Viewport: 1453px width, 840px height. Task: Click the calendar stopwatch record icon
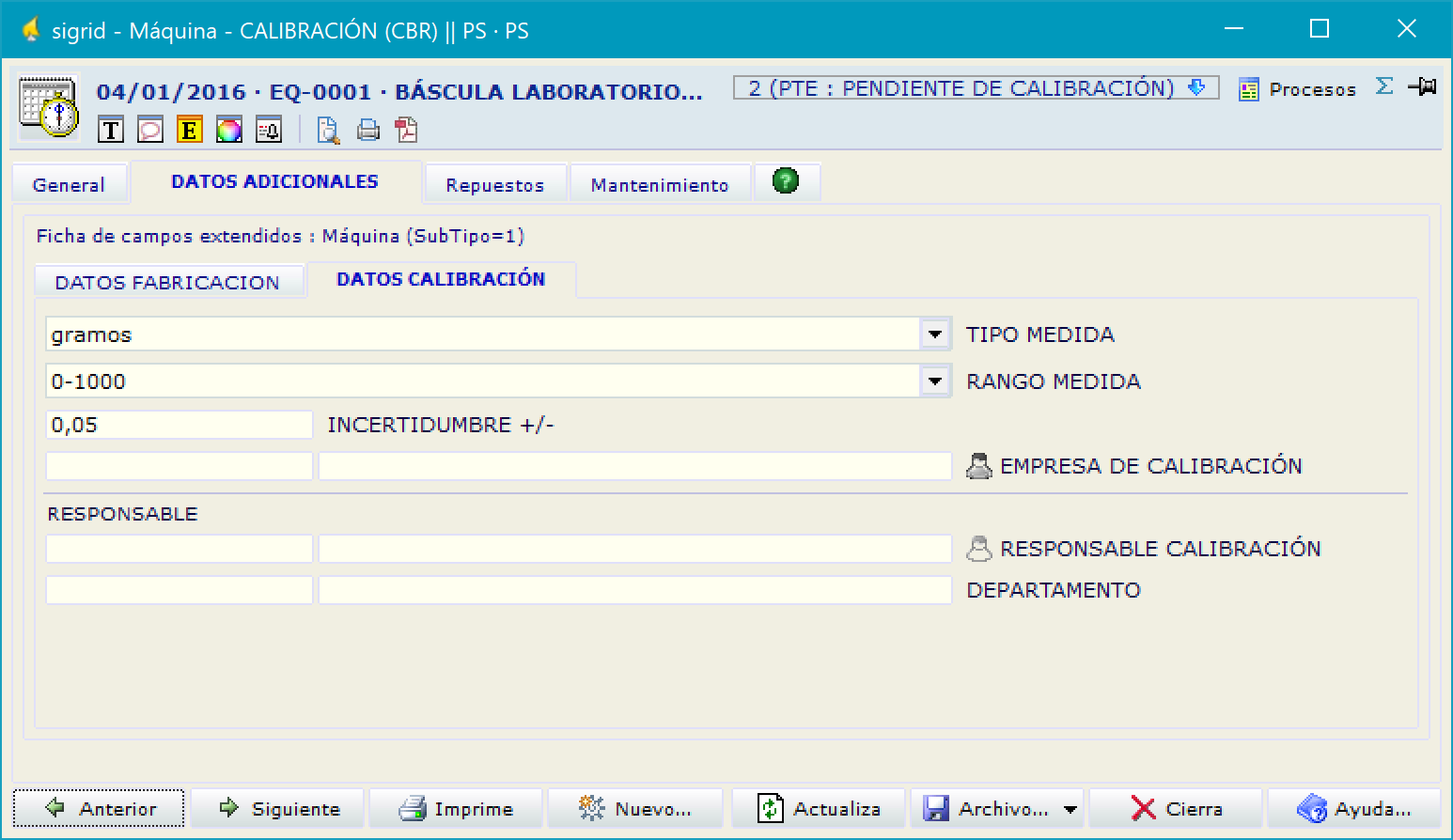(x=49, y=107)
